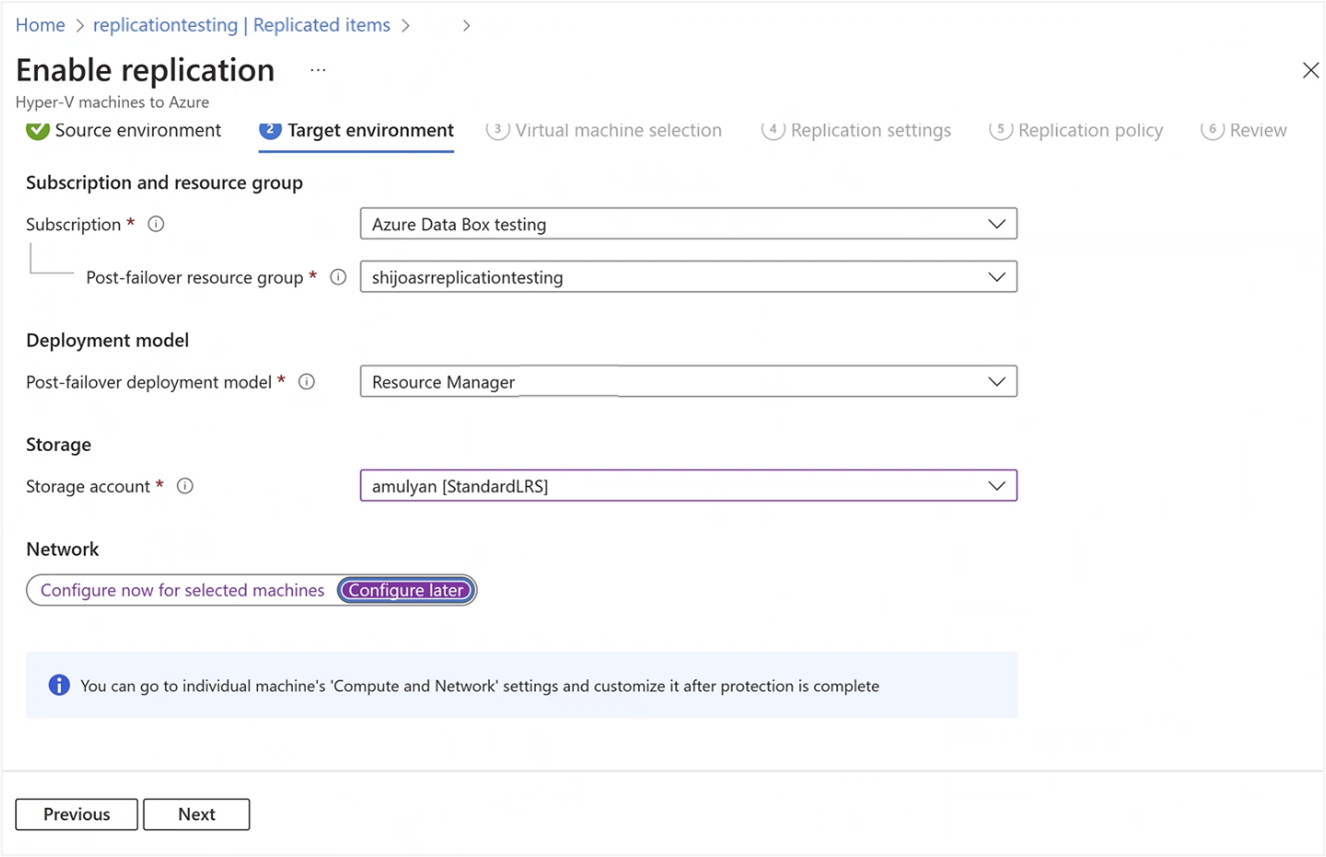Viewport: 1326px width, 857px height.
Task: Click the Post-failover resource group info icon
Action: (338, 277)
